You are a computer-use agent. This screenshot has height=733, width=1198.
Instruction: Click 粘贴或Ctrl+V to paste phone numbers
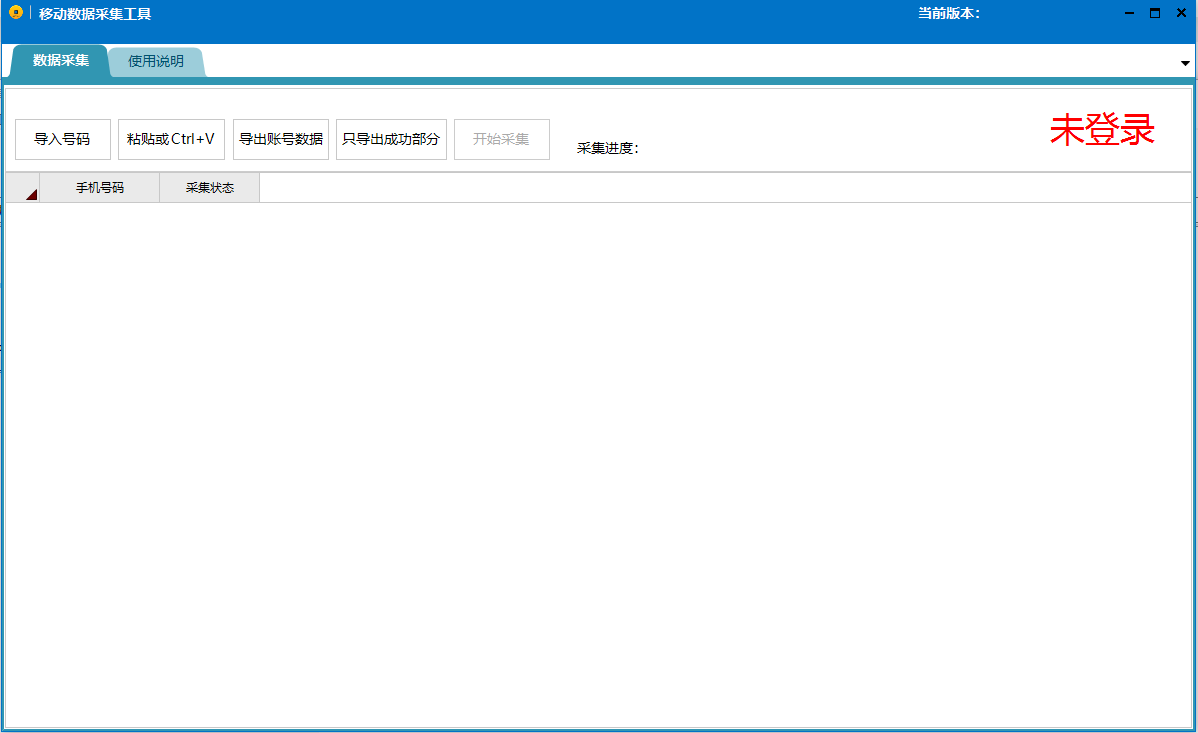point(171,139)
